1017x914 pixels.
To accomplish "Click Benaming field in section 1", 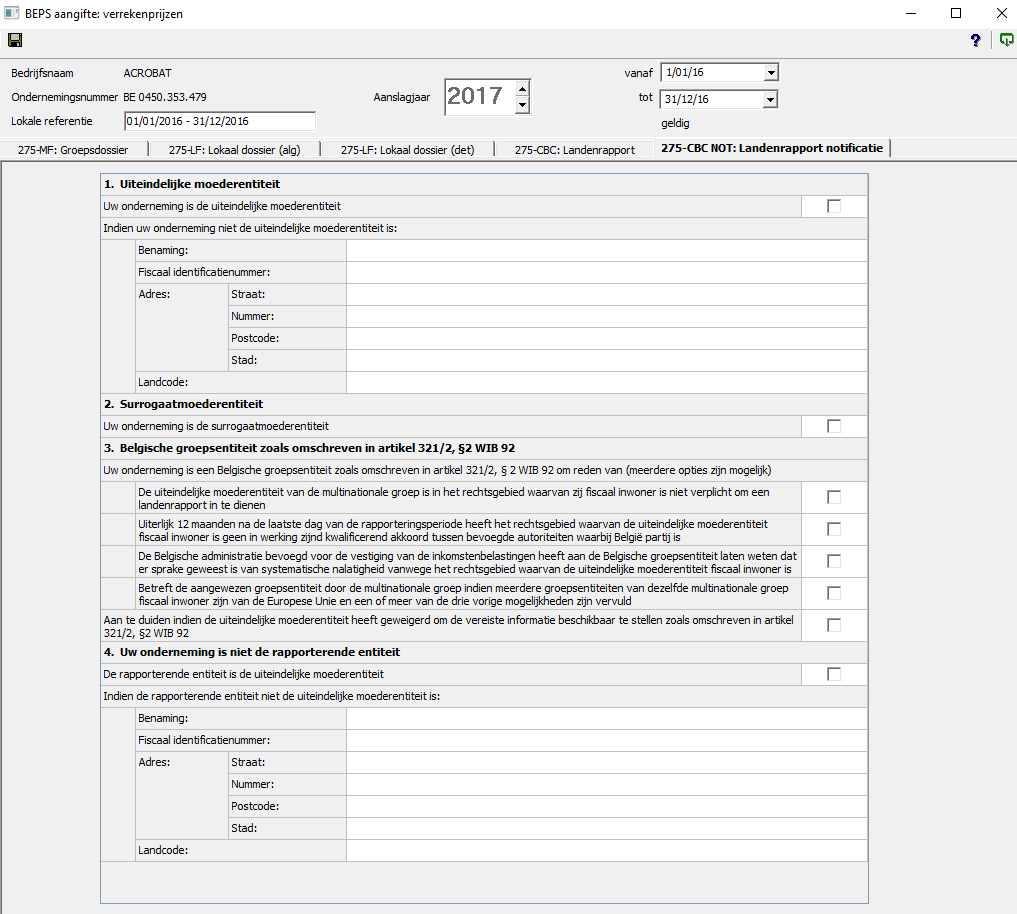I will [x=607, y=250].
